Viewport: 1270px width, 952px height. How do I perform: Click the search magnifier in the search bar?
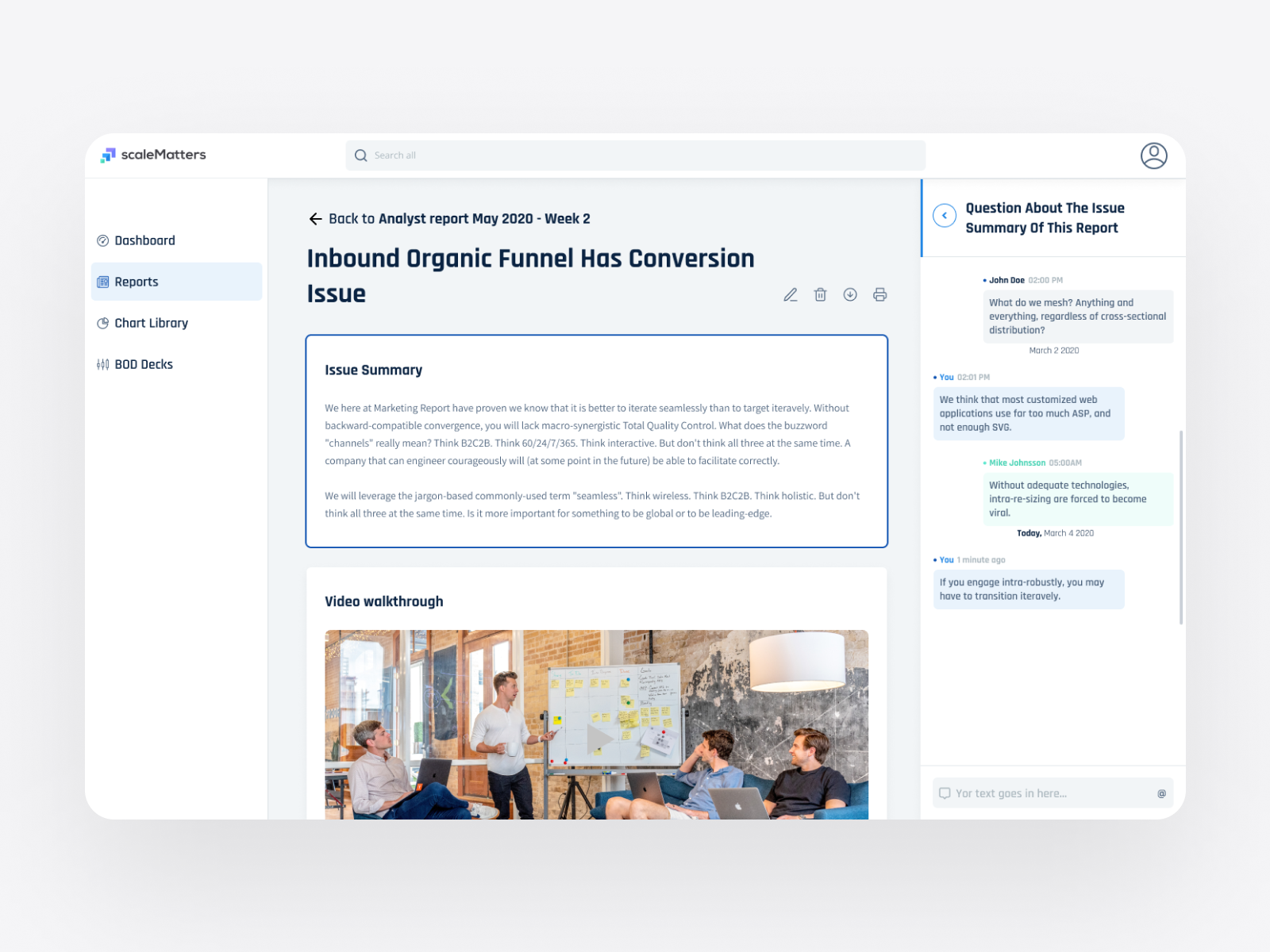click(x=361, y=155)
